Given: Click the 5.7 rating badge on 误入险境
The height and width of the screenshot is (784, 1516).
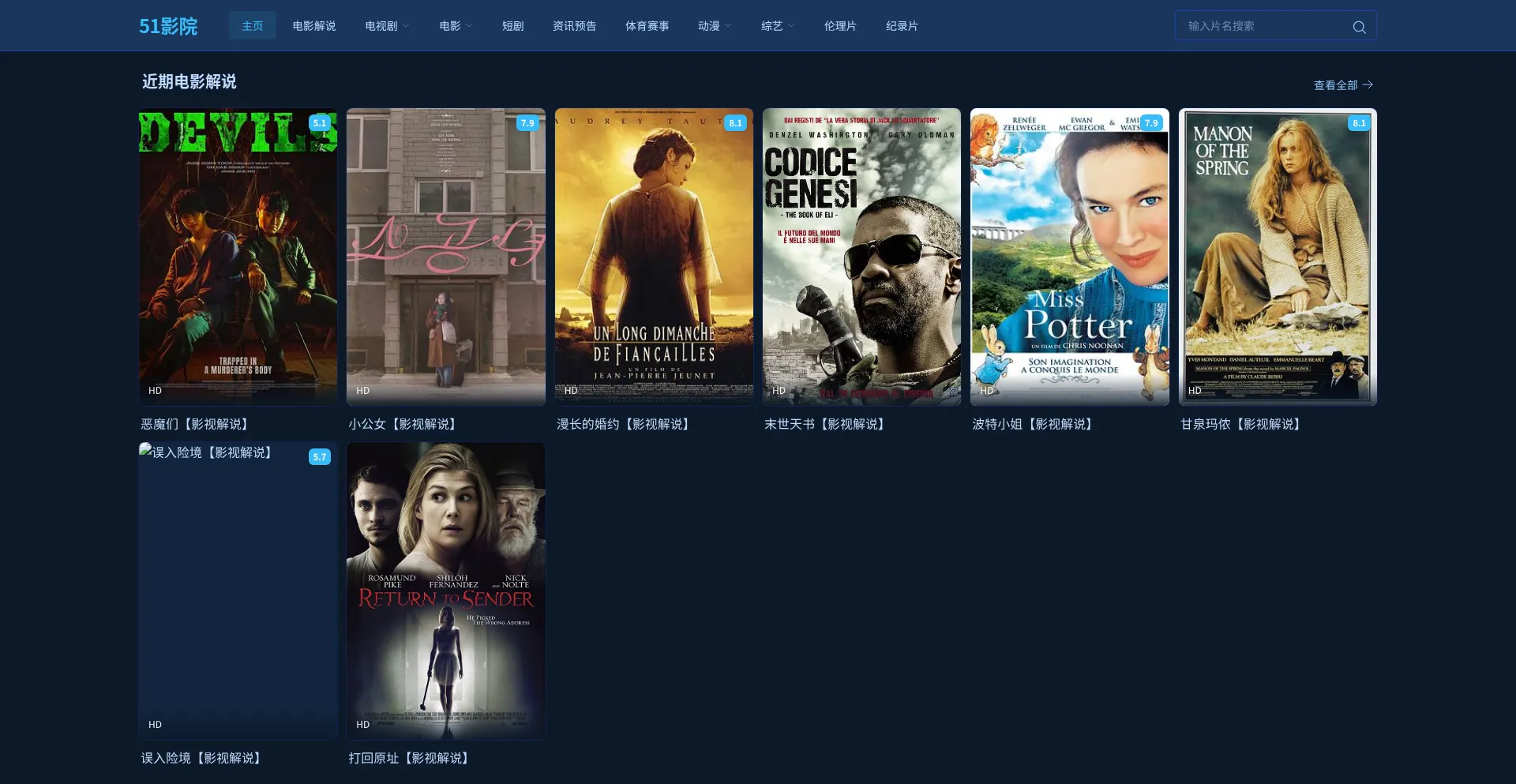Looking at the screenshot, I should point(320,457).
